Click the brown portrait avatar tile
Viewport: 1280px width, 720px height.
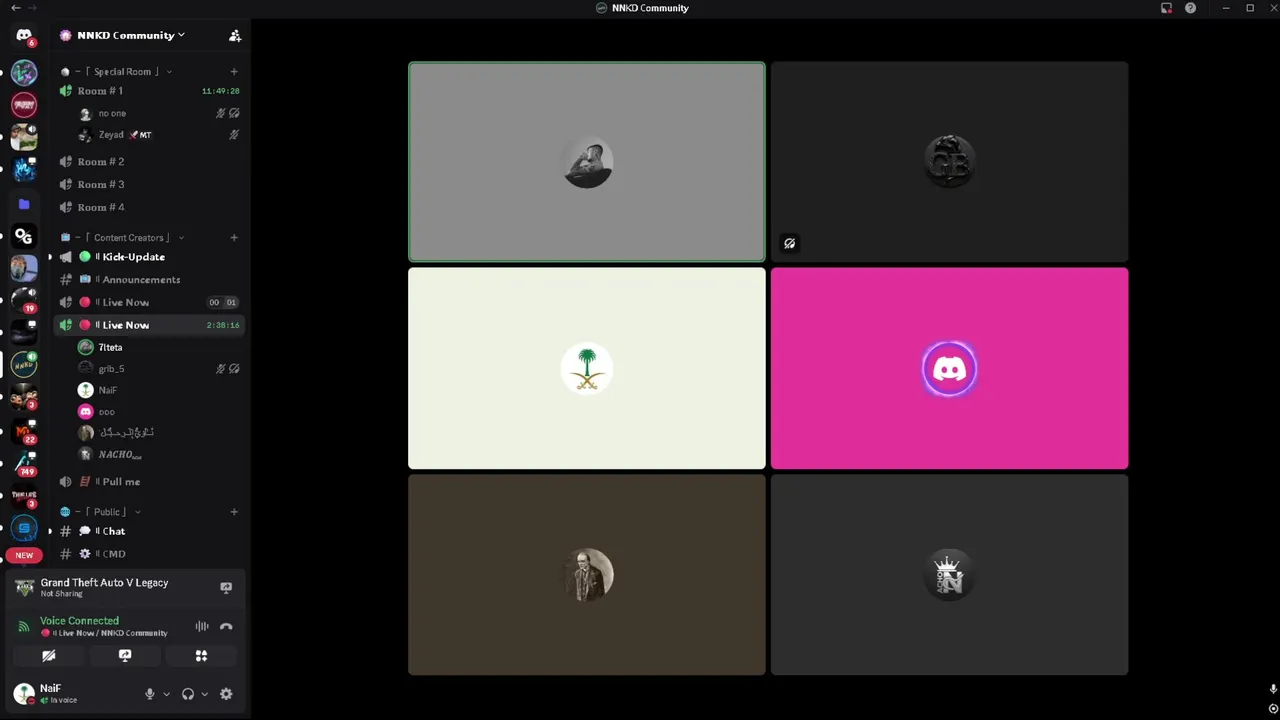pos(586,575)
